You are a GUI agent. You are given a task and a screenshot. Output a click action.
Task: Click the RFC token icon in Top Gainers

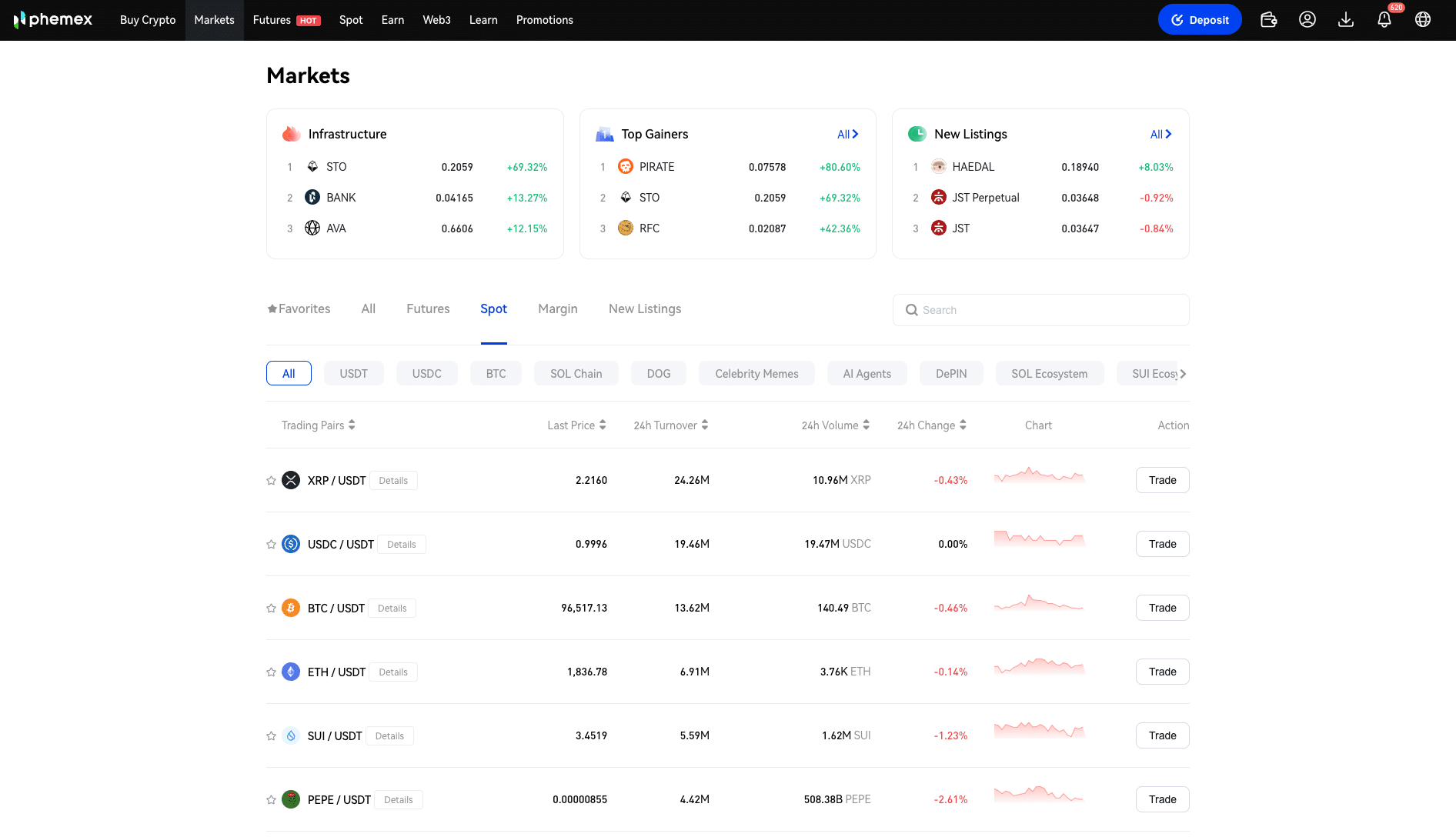click(x=626, y=228)
